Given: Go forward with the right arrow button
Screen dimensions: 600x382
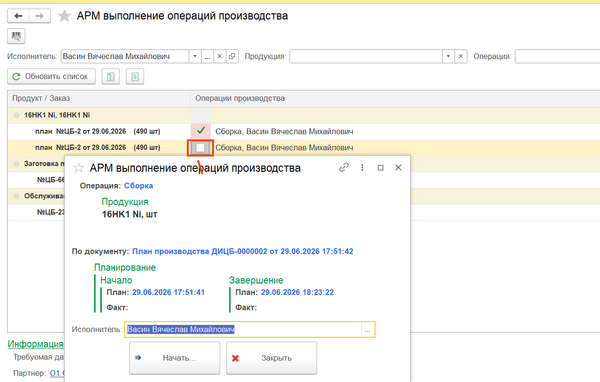Looking at the screenshot, I should coord(40,16).
